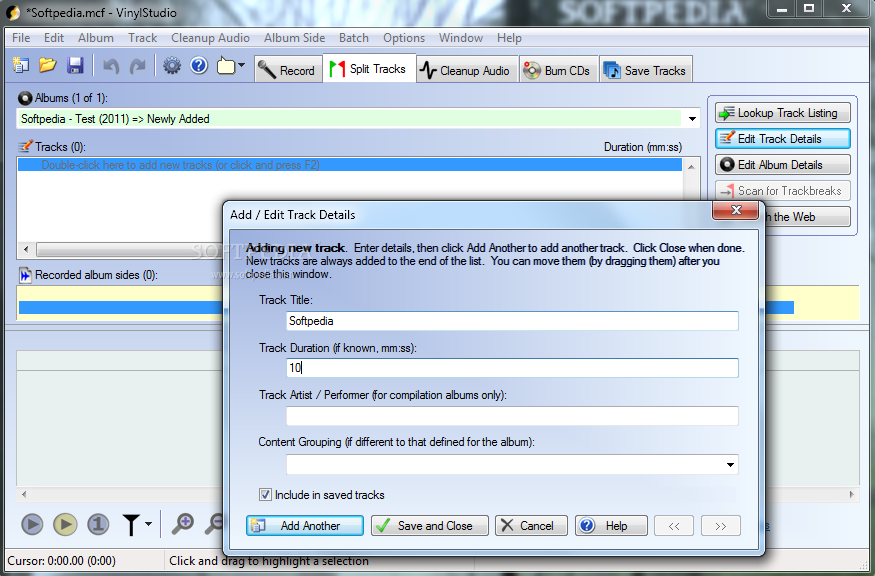Click the New collection toolbar icon
The height and width of the screenshot is (576, 875).
(21, 66)
